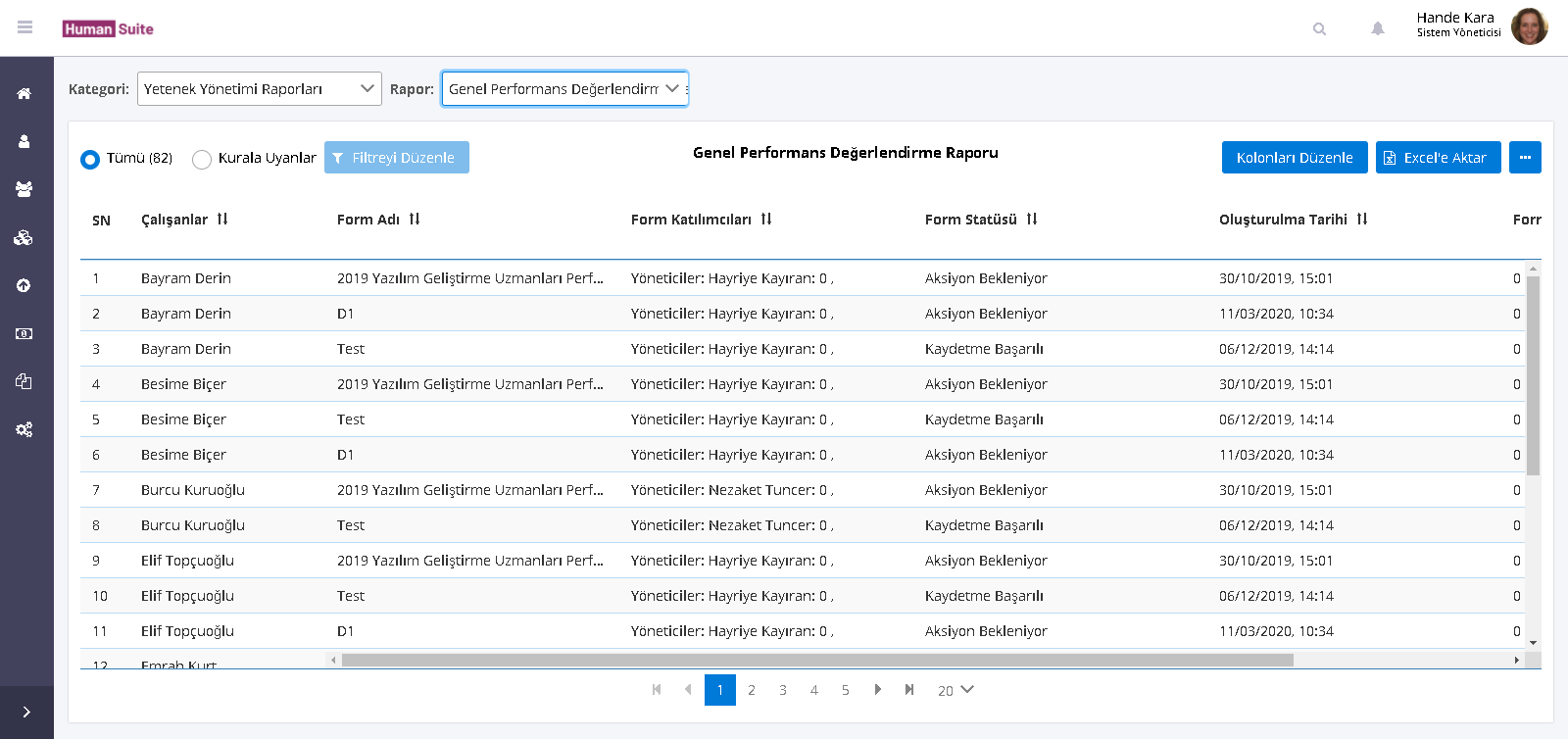Open the Kategori dropdown
Viewport: 1568px width, 739px height.
(x=259, y=89)
